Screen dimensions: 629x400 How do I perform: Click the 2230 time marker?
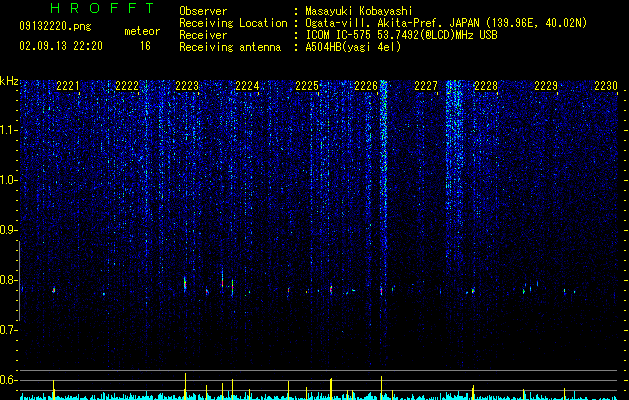(x=606, y=86)
